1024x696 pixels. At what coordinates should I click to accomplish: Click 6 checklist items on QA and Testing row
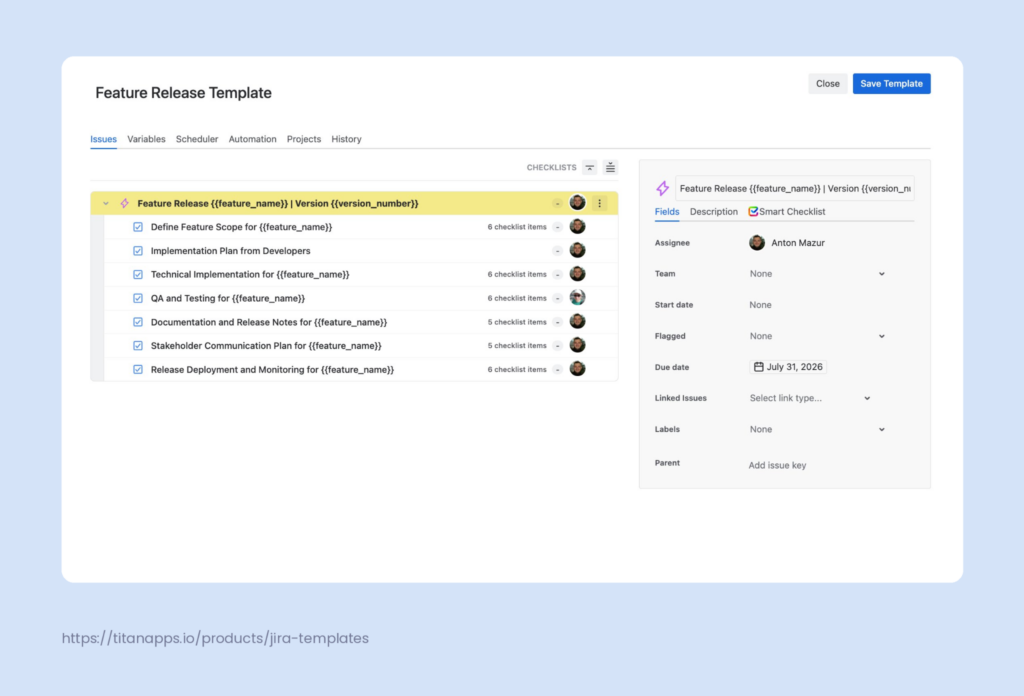coord(517,298)
